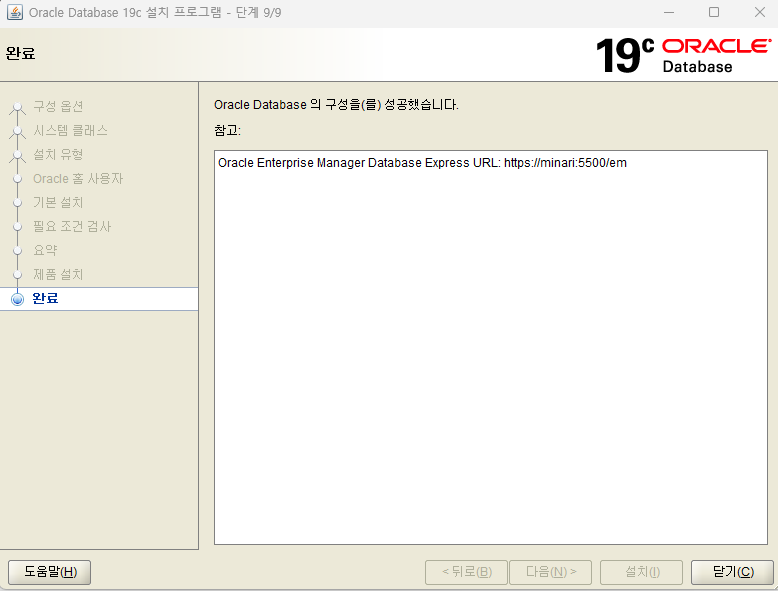Click the disabled 설치(I) install button
This screenshot has height=591, width=778.
(x=641, y=572)
